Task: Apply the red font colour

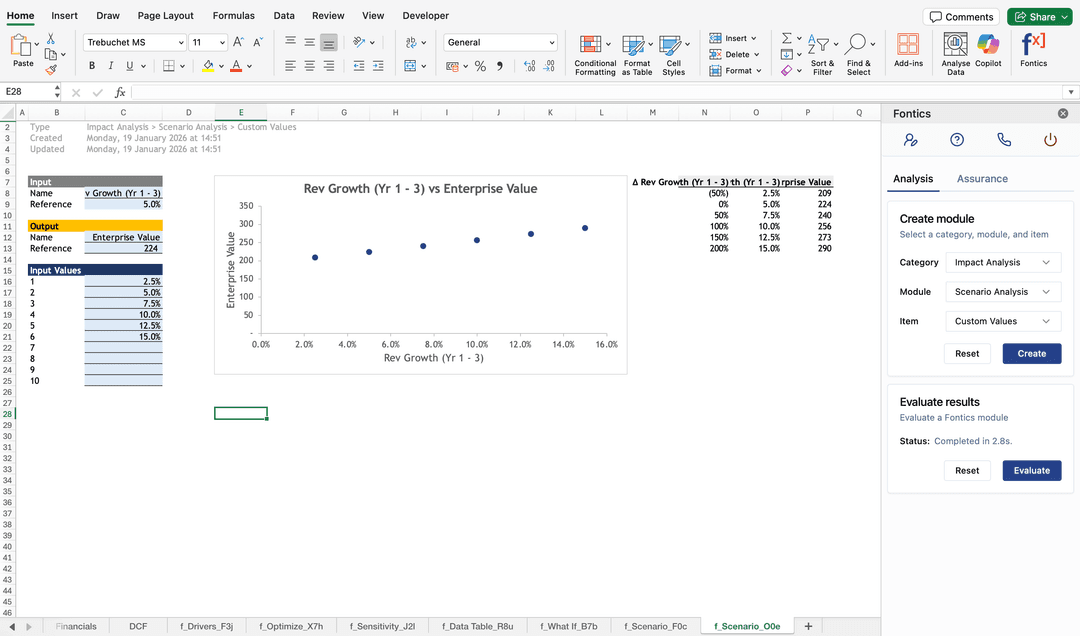Action: coord(236,66)
